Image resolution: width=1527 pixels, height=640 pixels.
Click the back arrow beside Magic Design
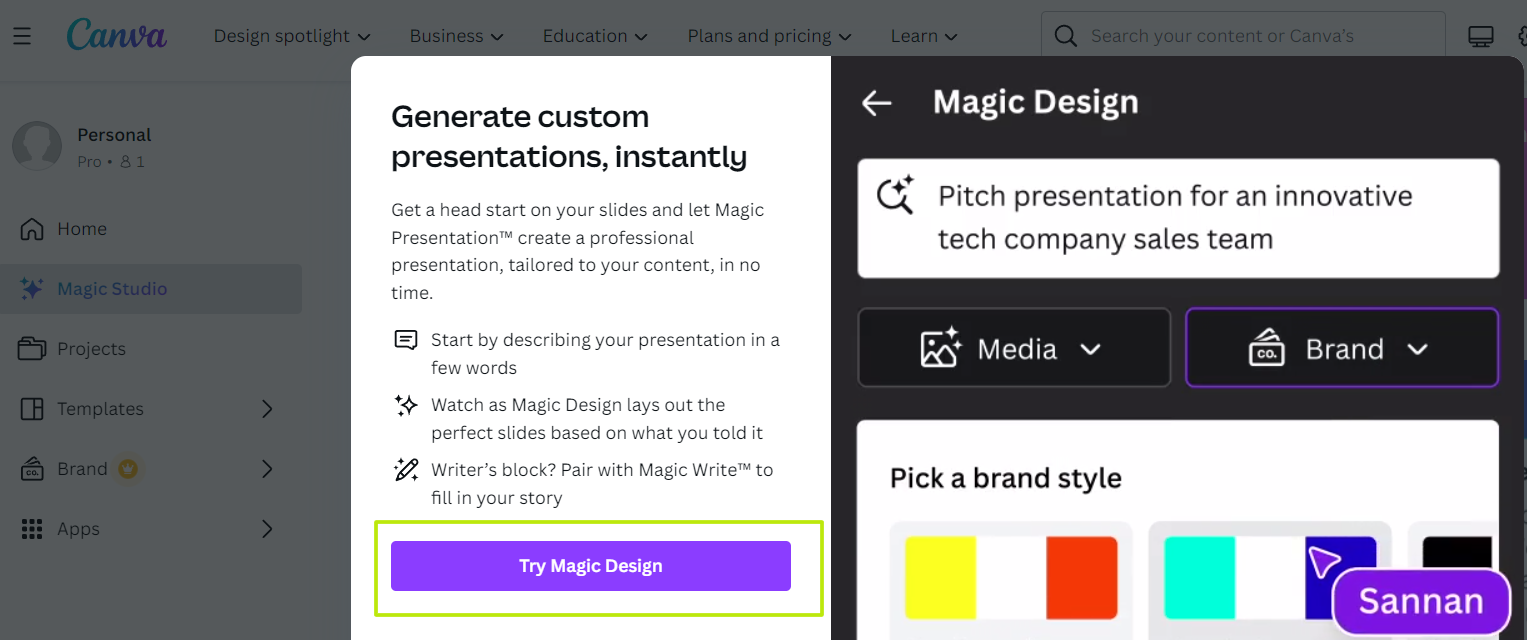click(877, 102)
